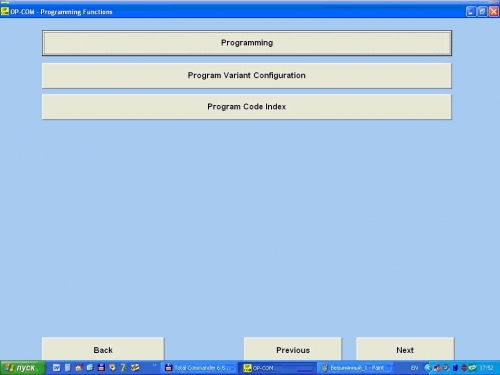Viewport: 500px width, 375px height.
Task: Click the Programming button
Action: click(x=247, y=43)
